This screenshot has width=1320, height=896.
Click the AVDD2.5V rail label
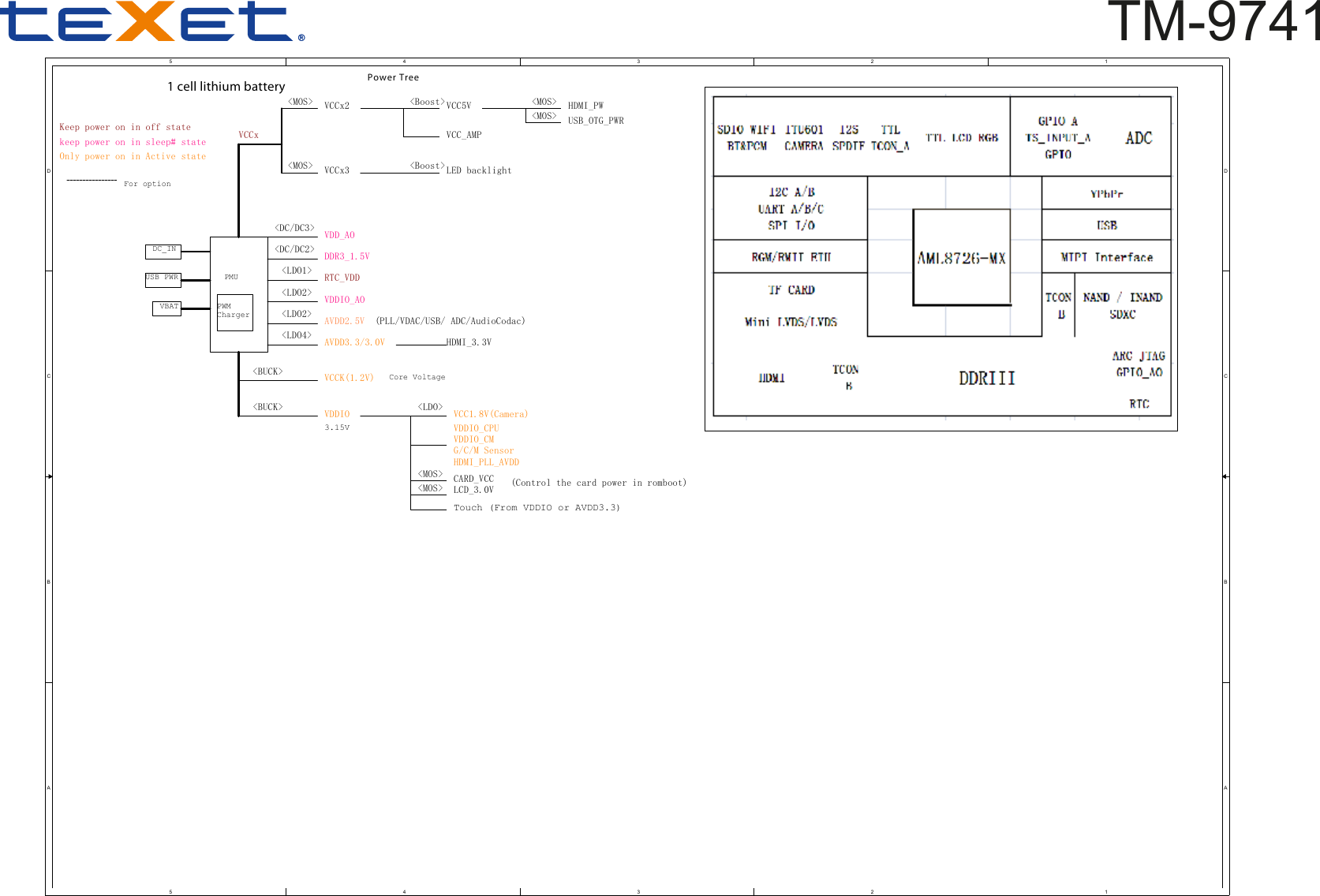click(x=344, y=321)
